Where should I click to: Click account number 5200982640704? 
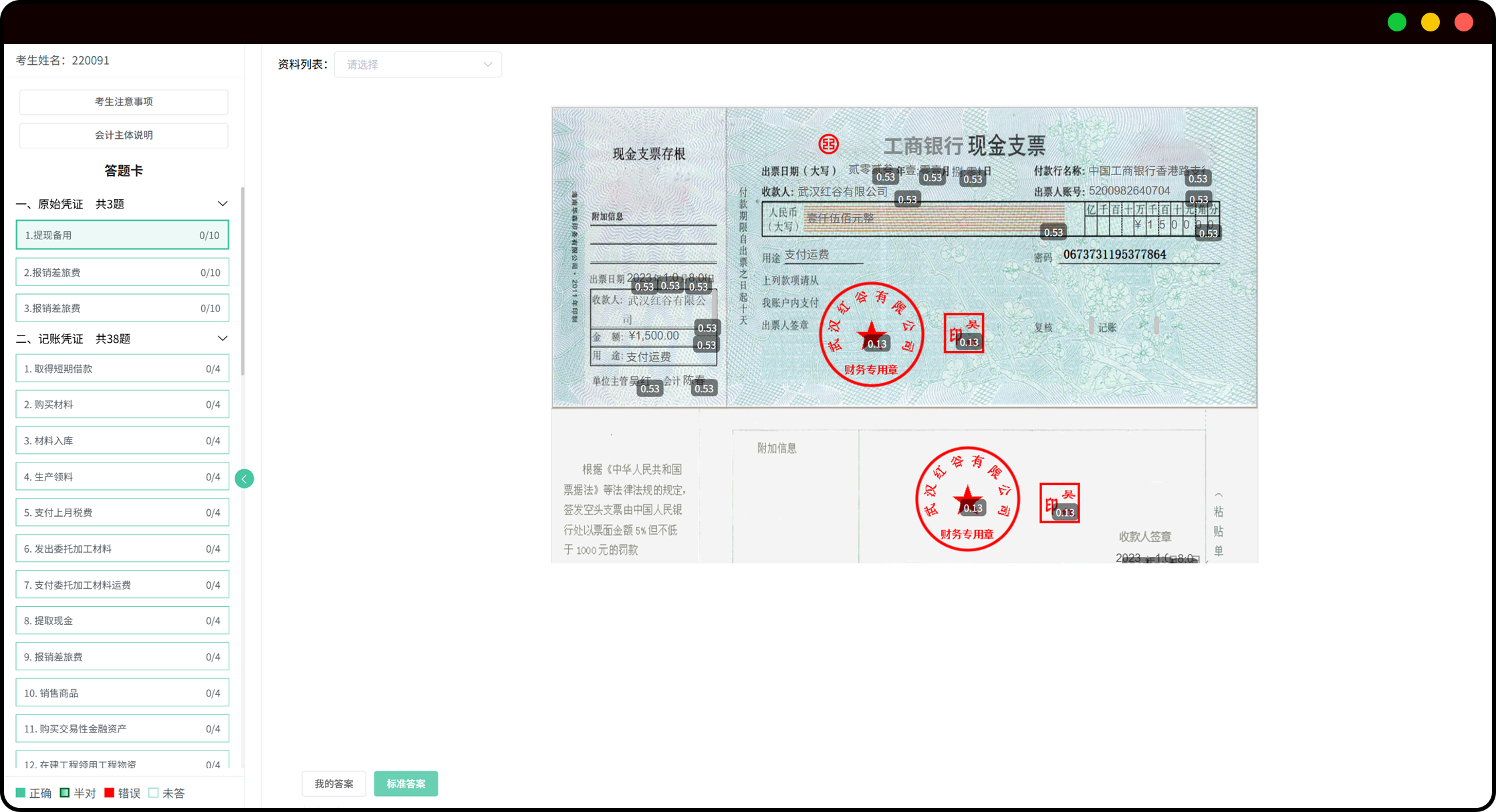[1129, 190]
